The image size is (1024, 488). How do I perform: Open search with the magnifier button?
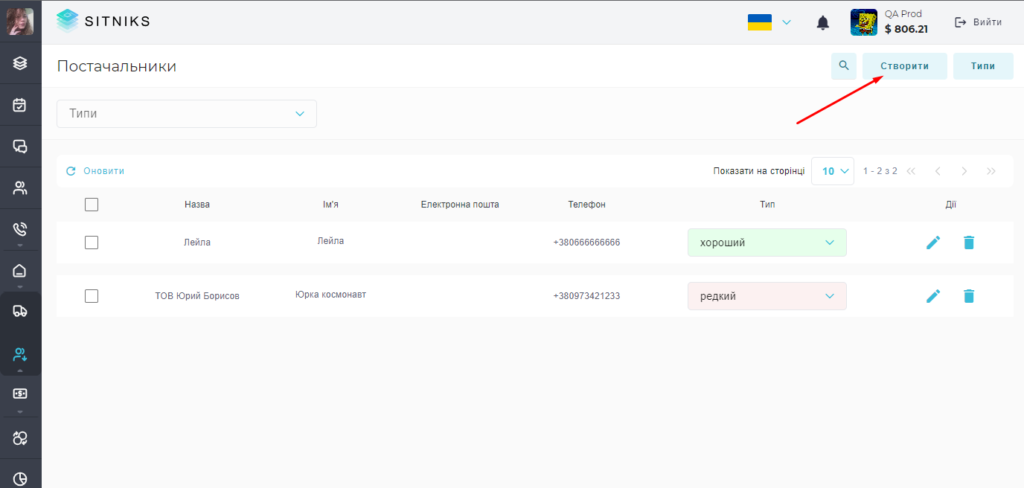844,66
